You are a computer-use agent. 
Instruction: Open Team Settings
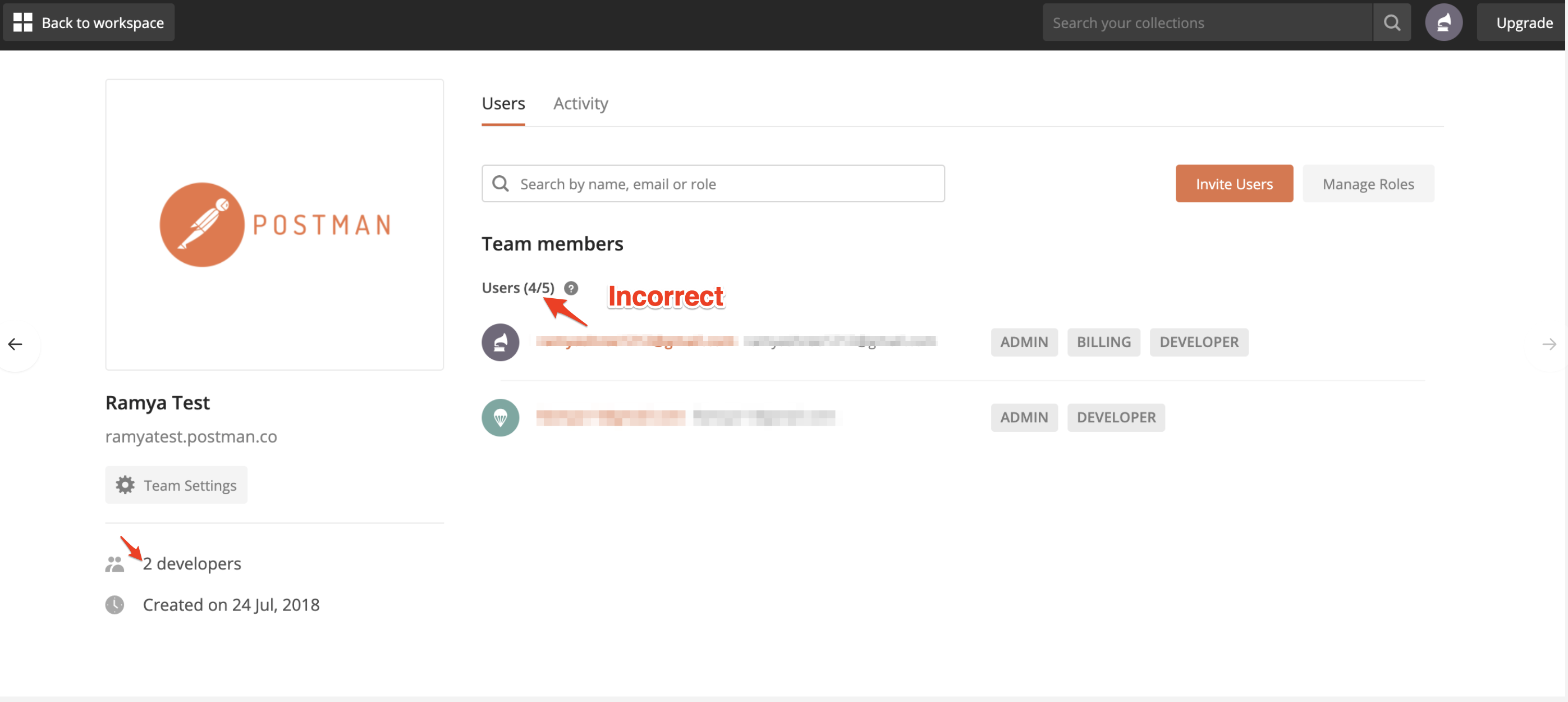176,485
